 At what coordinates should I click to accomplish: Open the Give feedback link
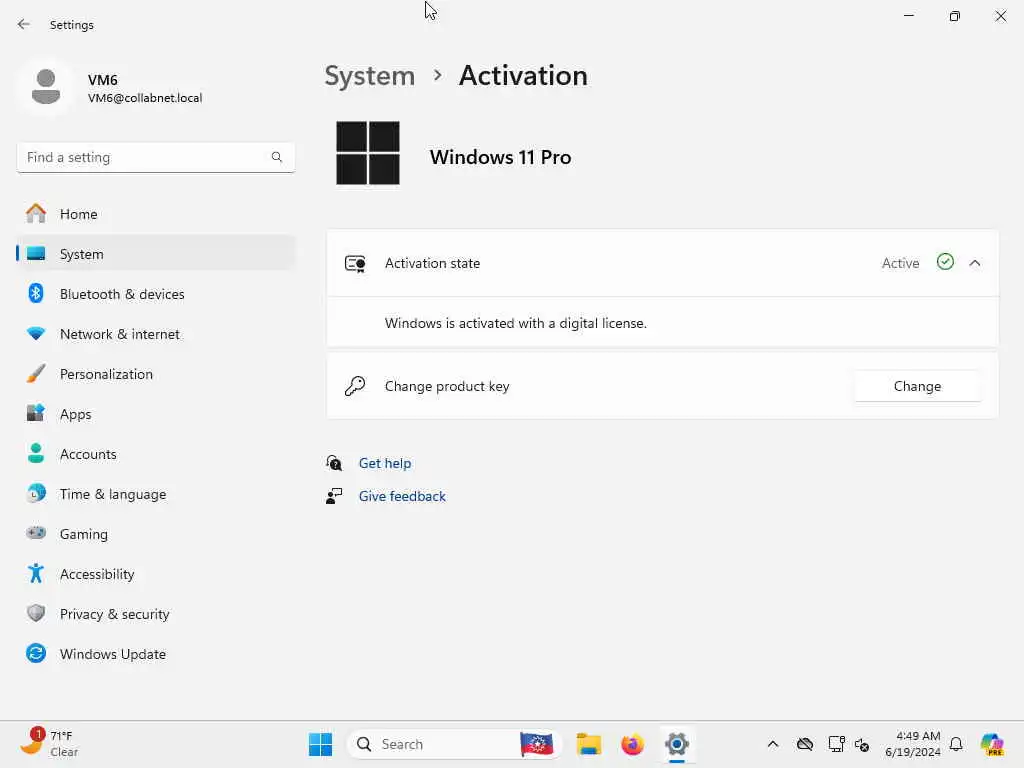[x=402, y=496]
